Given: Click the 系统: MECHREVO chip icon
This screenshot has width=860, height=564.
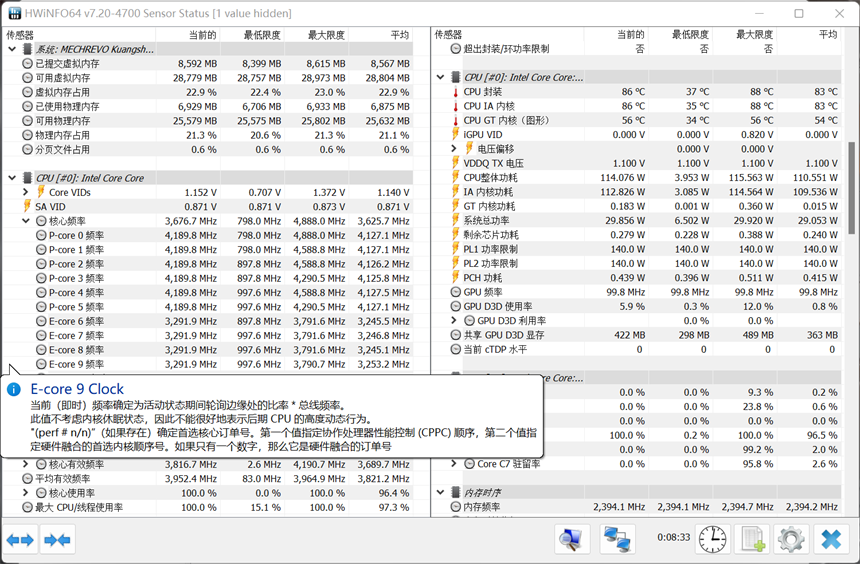Looking at the screenshot, I should click(x=27, y=49).
